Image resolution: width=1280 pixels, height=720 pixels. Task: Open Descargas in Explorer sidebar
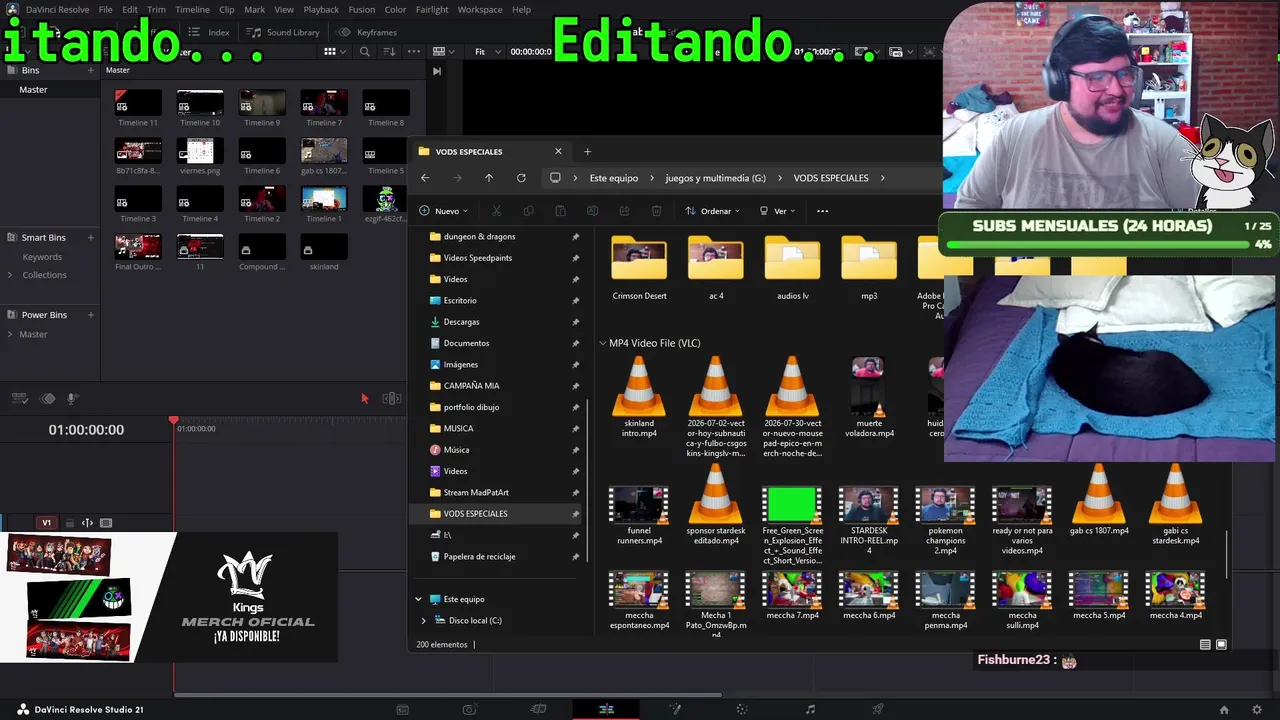pos(461,322)
